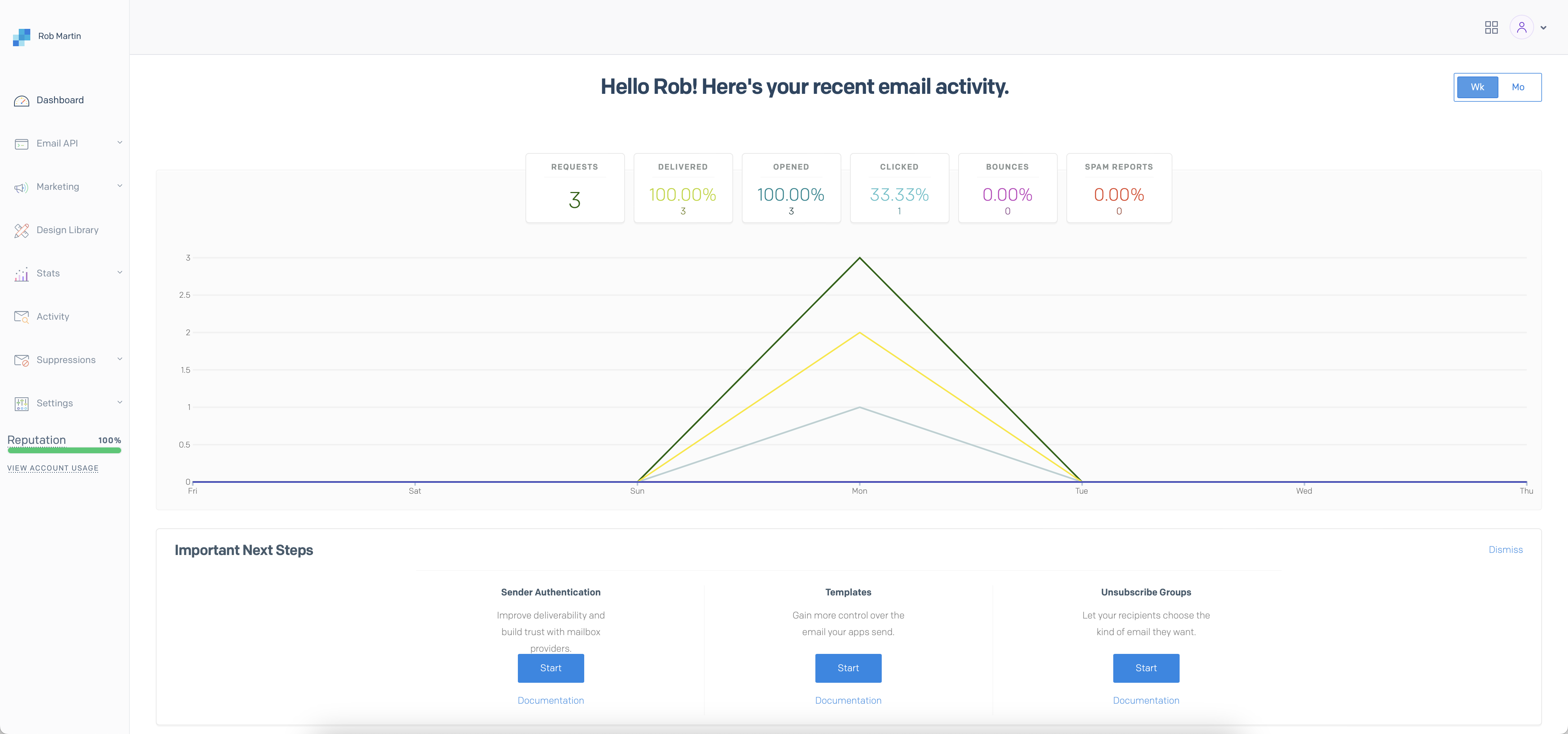Click the Marketing megaphone icon
The width and height of the screenshot is (1568, 734).
[21, 188]
